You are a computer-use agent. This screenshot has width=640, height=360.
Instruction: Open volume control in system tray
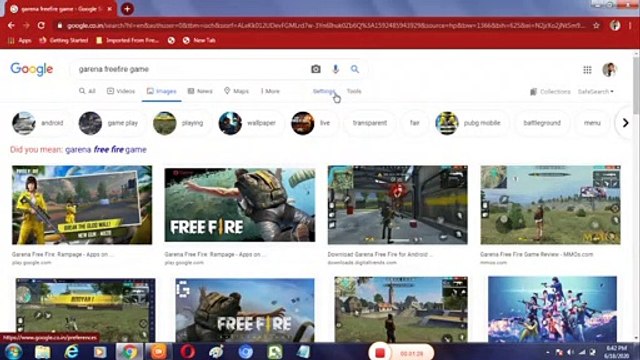[x=570, y=352]
